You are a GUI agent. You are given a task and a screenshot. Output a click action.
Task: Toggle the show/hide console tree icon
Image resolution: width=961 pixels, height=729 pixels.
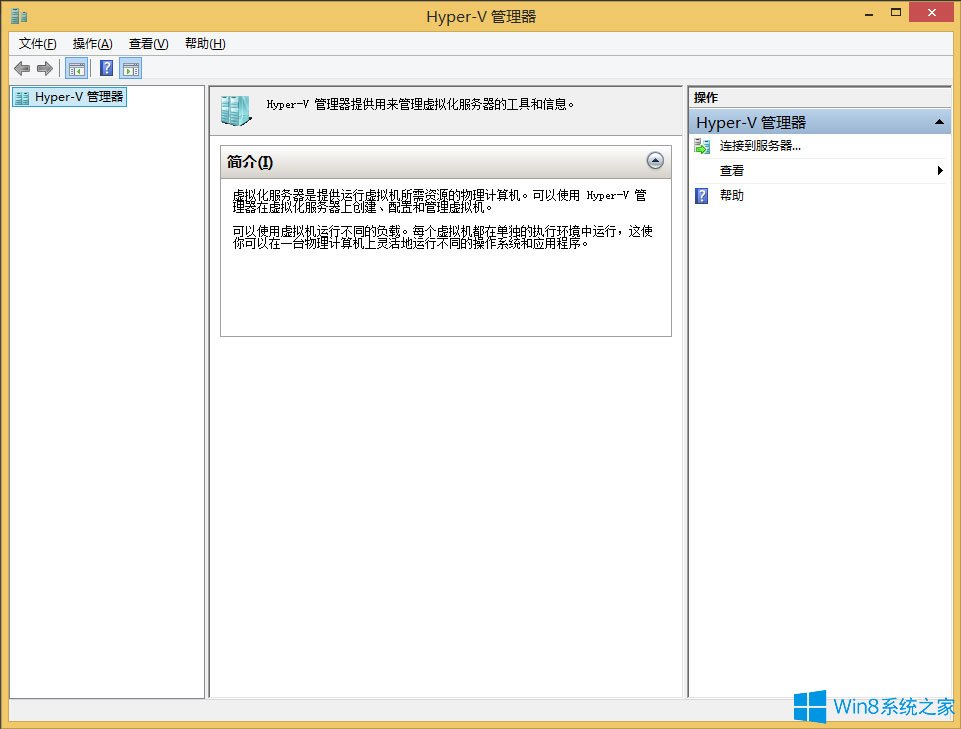(77, 68)
